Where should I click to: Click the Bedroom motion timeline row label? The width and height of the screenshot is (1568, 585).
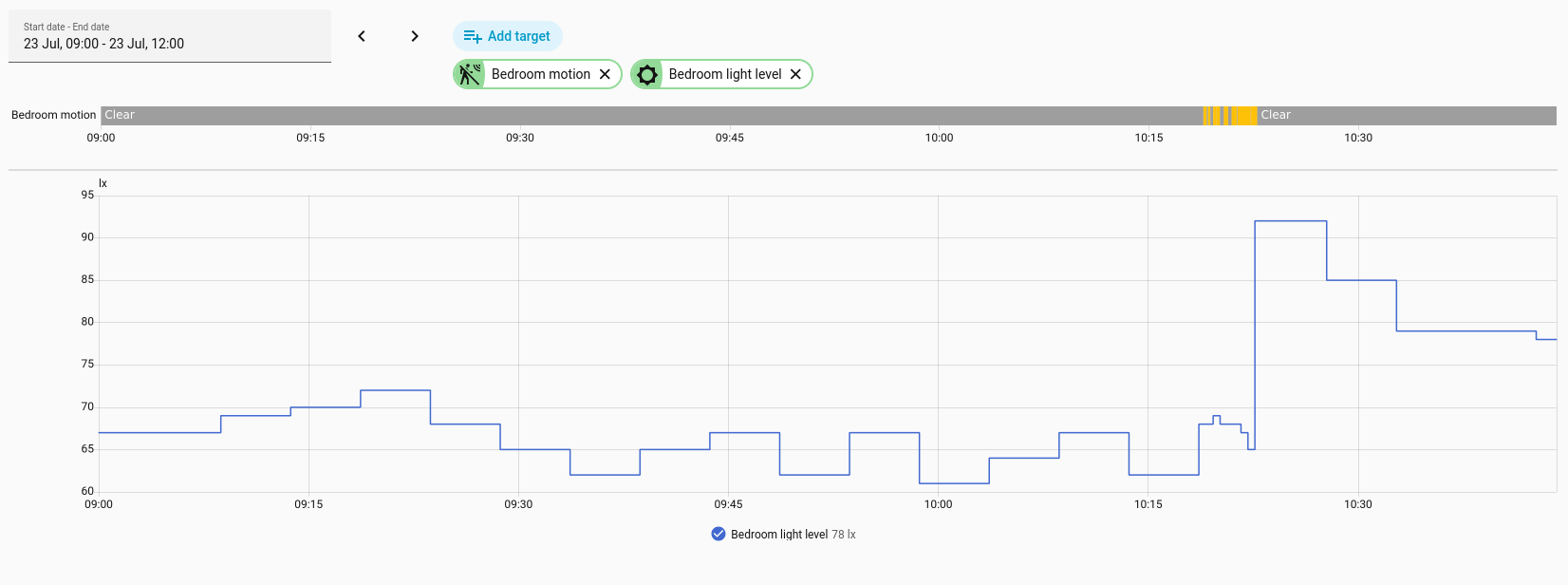(x=53, y=115)
